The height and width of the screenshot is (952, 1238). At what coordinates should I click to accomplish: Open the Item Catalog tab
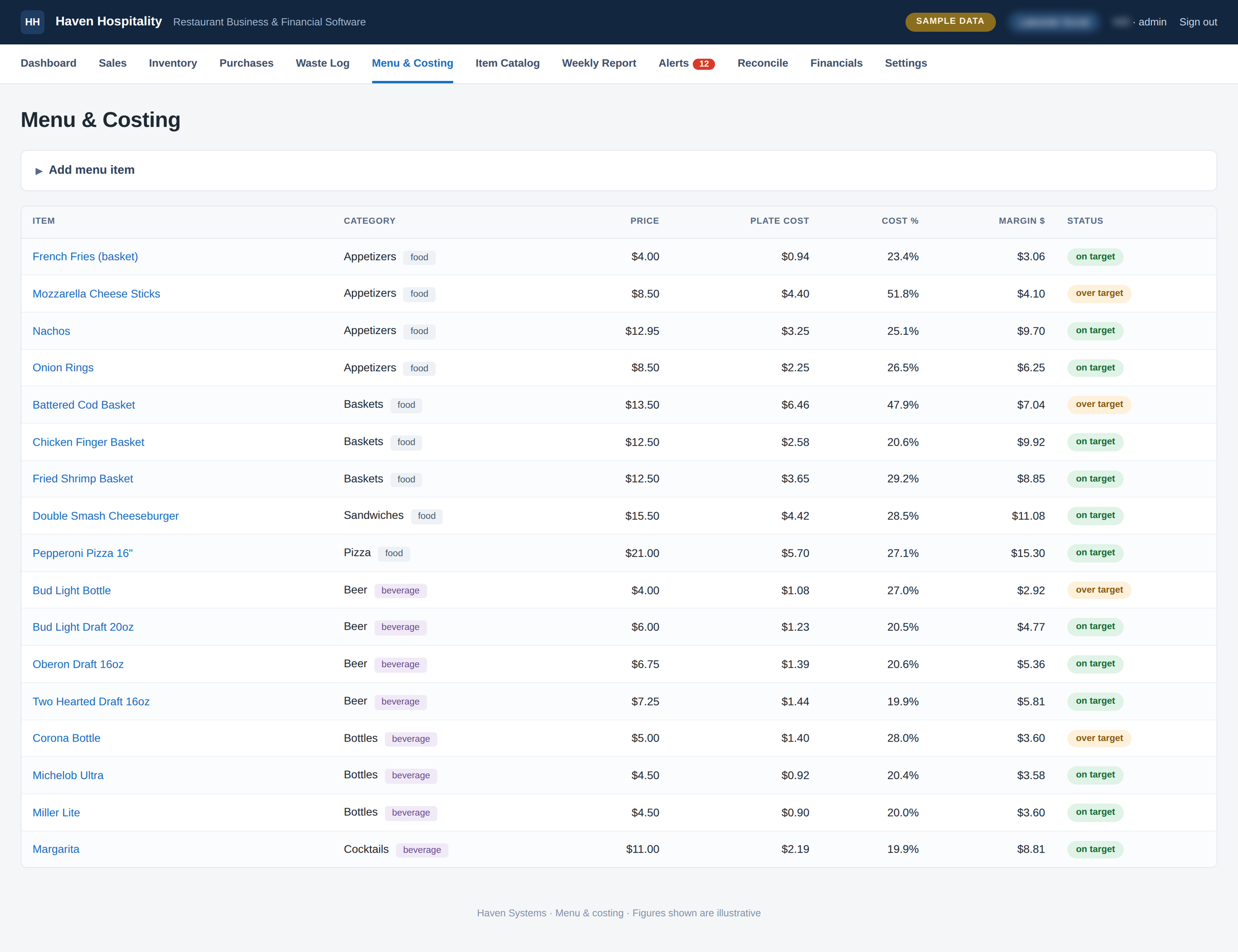(x=508, y=63)
